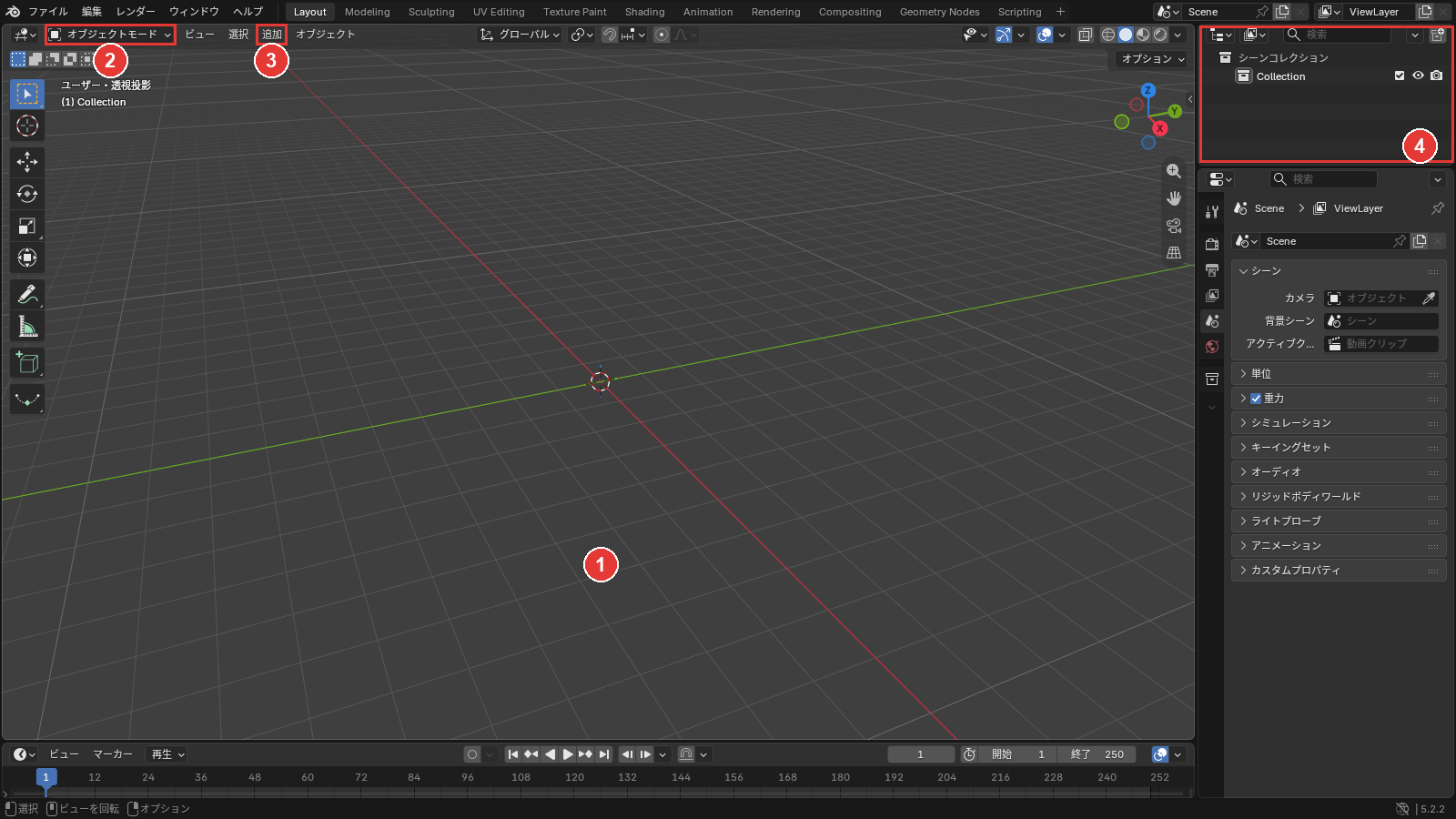The height and width of the screenshot is (819, 1456).
Task: Hide Collection with the eye icon
Action: (1418, 76)
